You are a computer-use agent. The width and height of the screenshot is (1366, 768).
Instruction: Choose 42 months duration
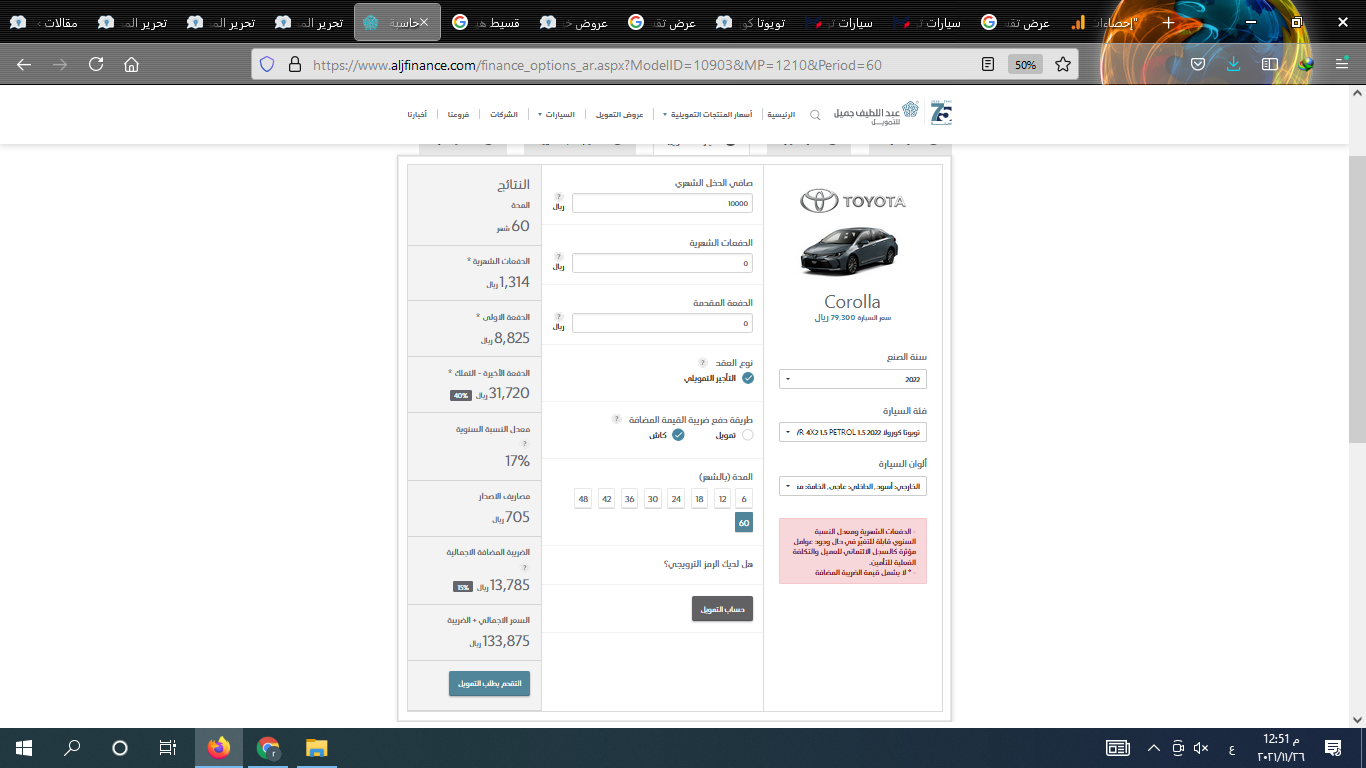[606, 498]
